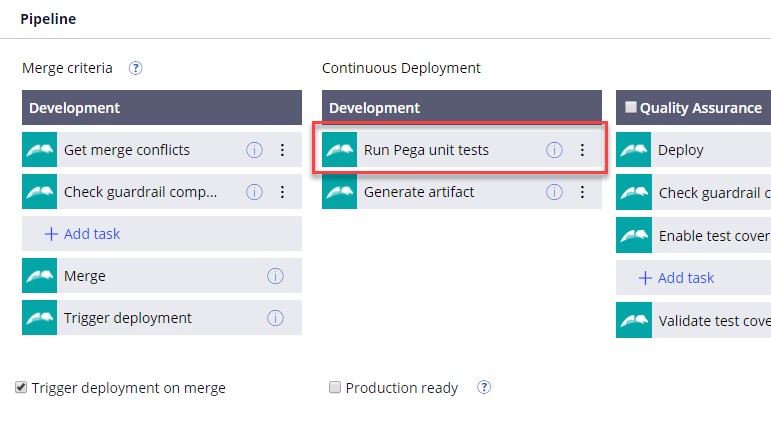This screenshot has width=771, height=423.
Task: Click the Pega icon beside Deploy task
Action: [x=634, y=150]
